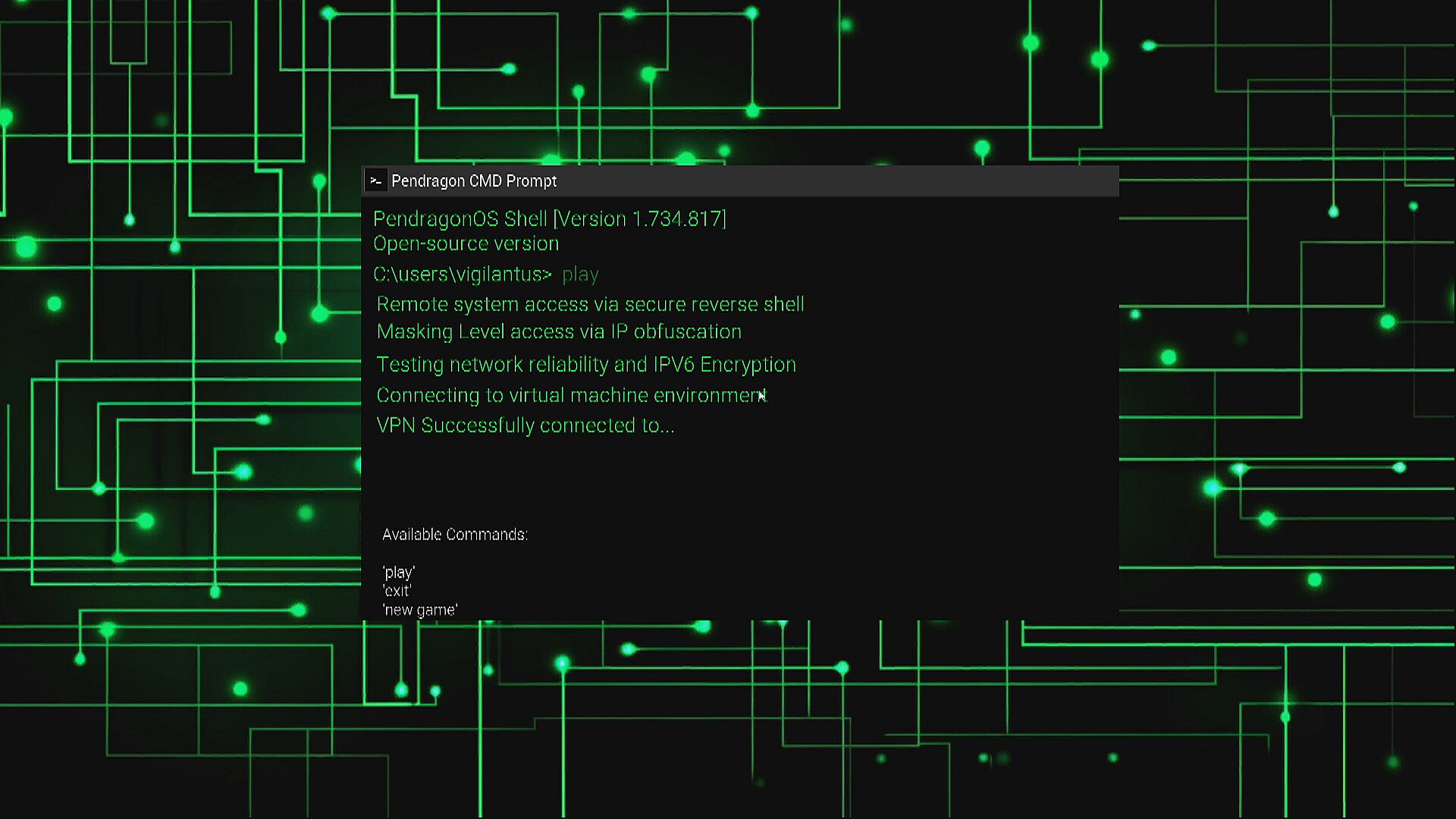The width and height of the screenshot is (1456, 819).
Task: Click the 'Connecting to virtual machine' line
Action: [570, 396]
